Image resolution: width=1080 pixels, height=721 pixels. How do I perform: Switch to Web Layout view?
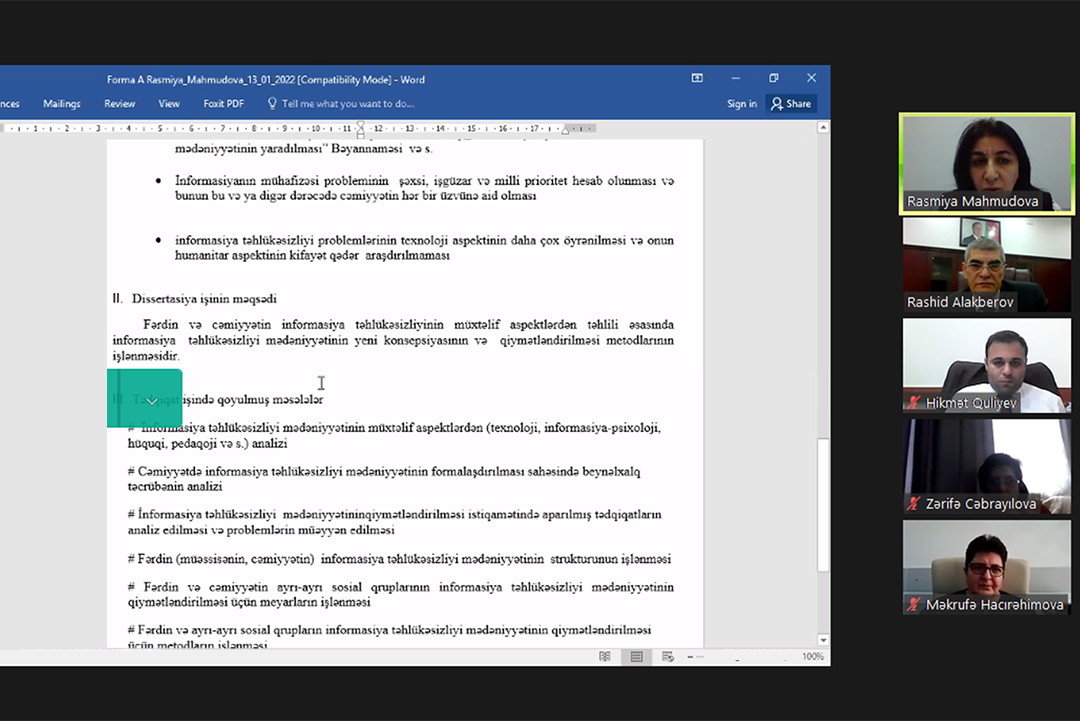[x=667, y=657]
